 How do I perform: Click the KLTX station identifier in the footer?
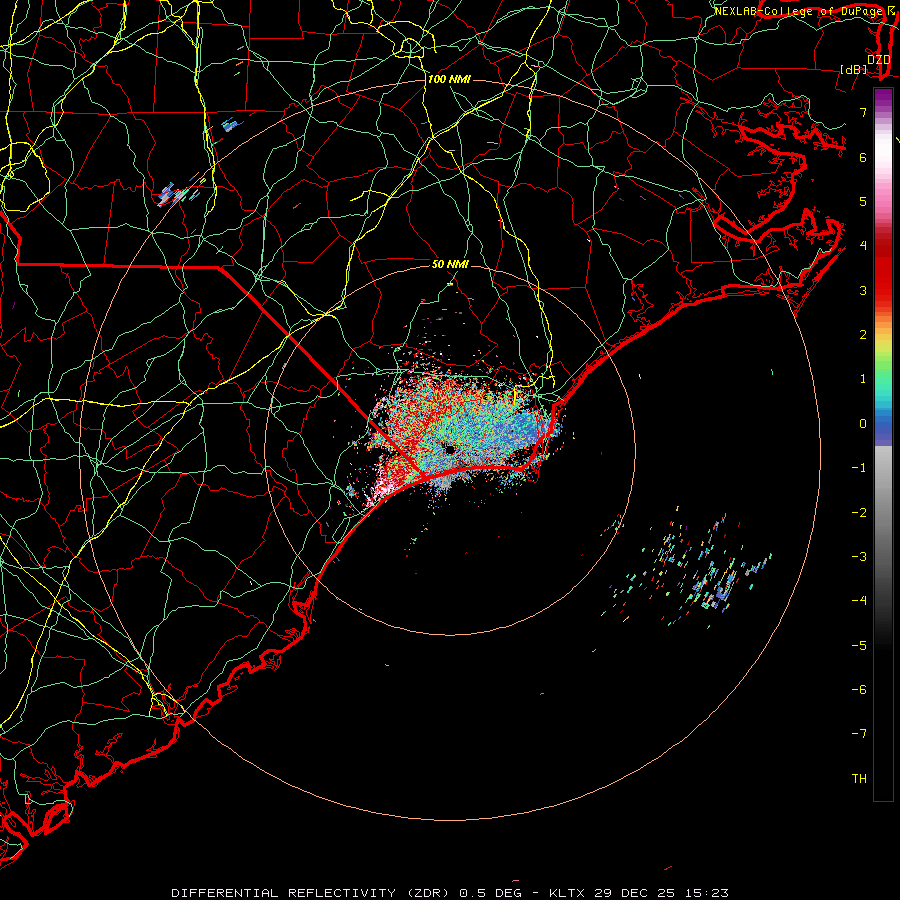(567, 893)
